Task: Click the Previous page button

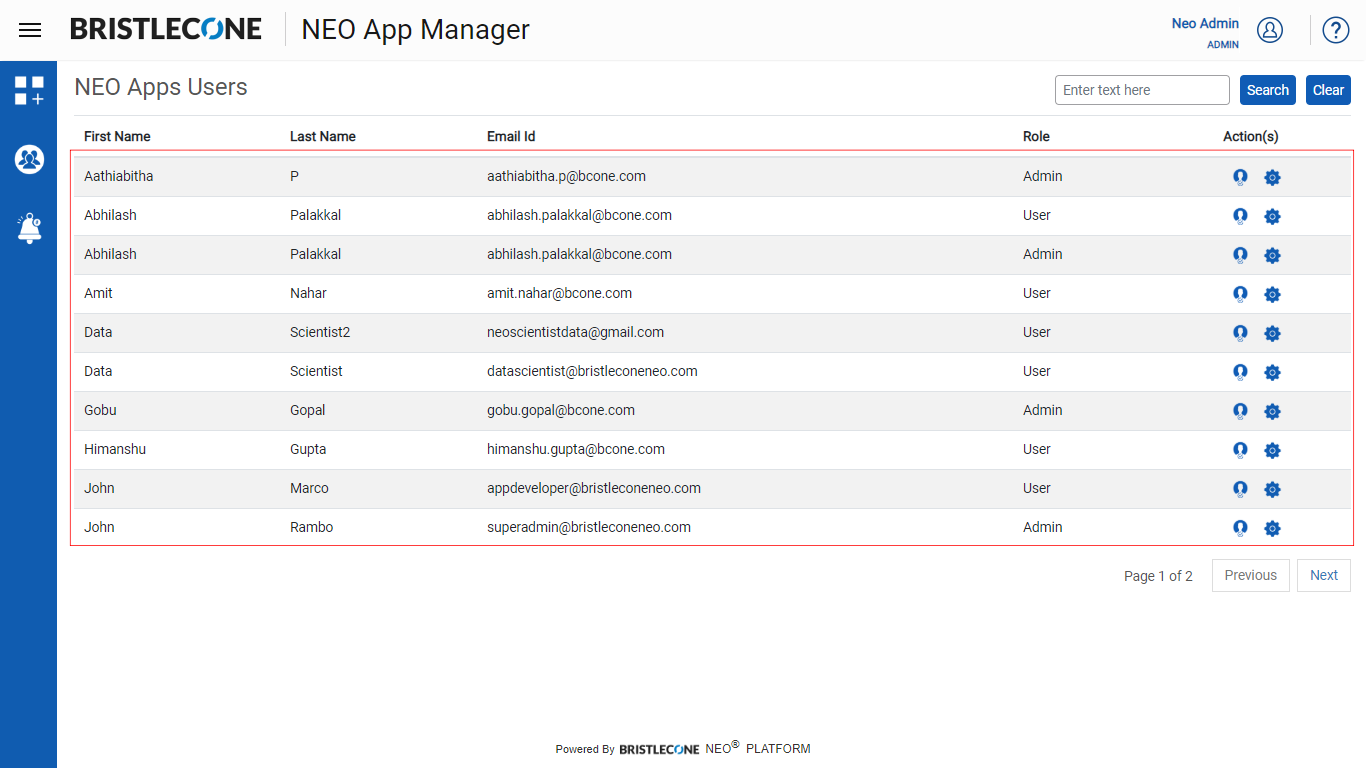Action: coord(1251,575)
